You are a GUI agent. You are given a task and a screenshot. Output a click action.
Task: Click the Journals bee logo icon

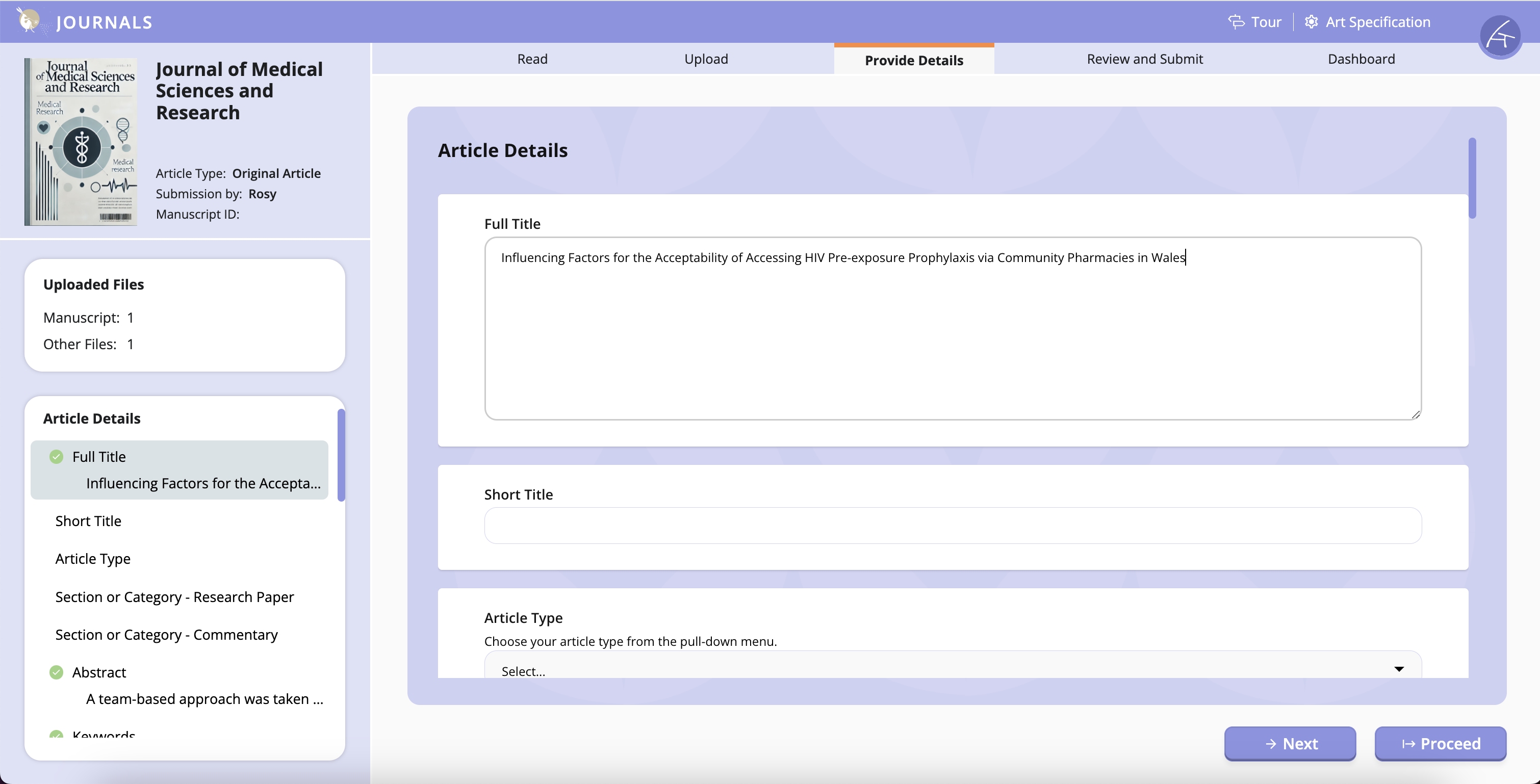[29, 21]
